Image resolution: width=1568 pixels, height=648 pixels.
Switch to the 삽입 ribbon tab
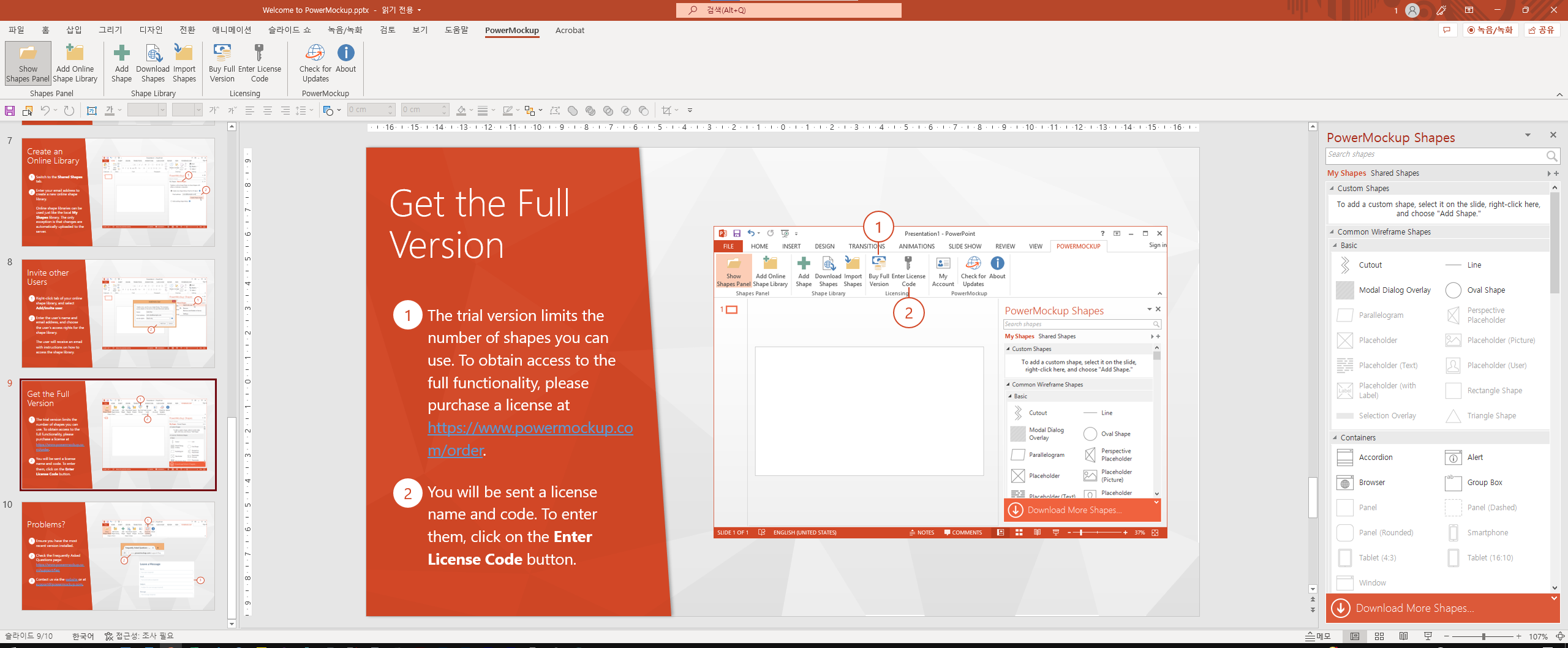(74, 30)
